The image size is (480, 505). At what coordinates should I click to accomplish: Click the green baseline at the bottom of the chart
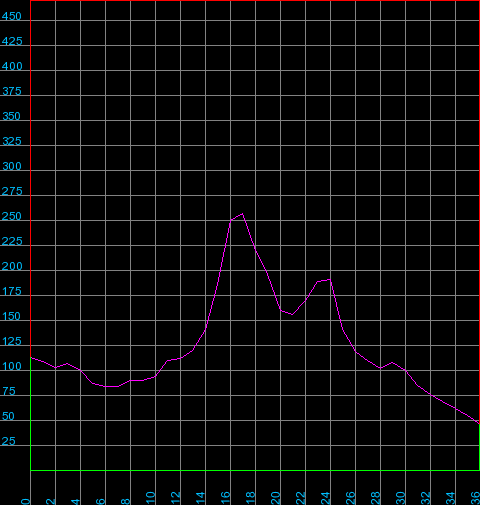point(255,470)
